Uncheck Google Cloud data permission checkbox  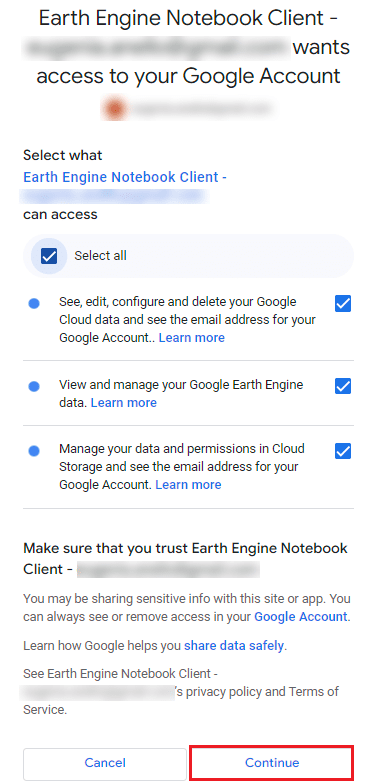tap(342, 304)
